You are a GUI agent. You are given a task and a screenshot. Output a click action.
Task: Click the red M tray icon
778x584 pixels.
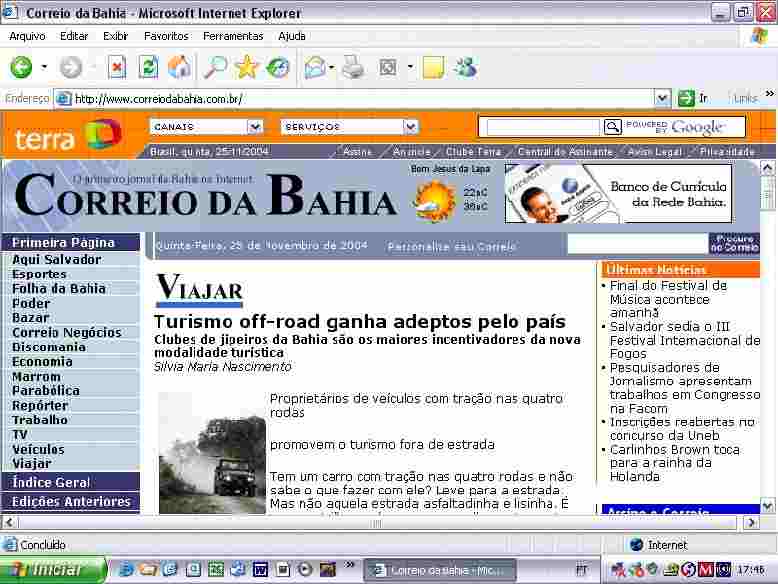(x=705, y=570)
